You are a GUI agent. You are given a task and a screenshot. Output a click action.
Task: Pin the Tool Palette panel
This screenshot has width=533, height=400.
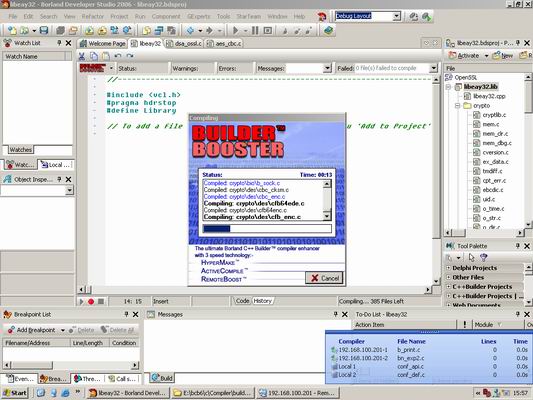518,245
